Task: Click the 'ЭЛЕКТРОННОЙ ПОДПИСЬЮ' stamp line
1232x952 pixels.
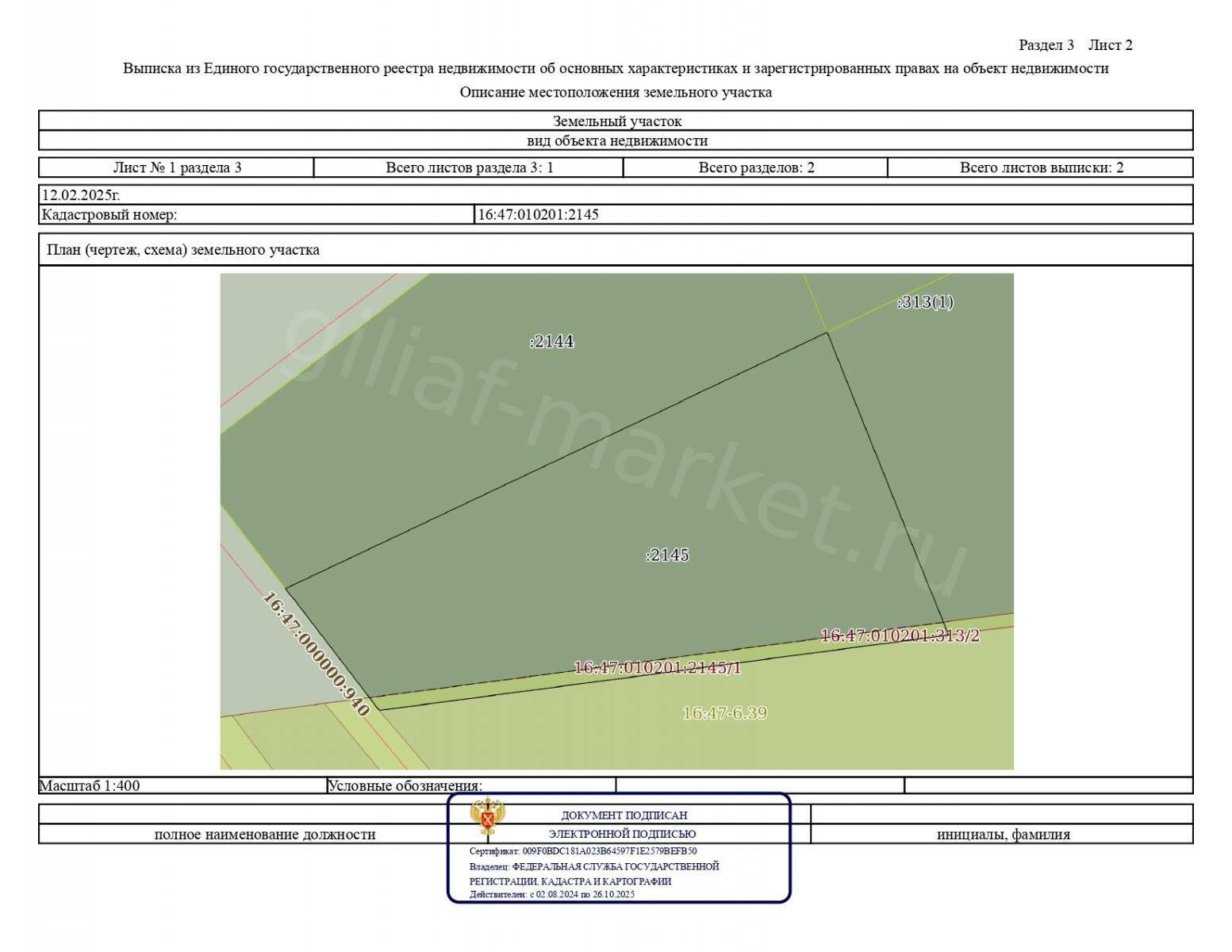Action: (622, 834)
